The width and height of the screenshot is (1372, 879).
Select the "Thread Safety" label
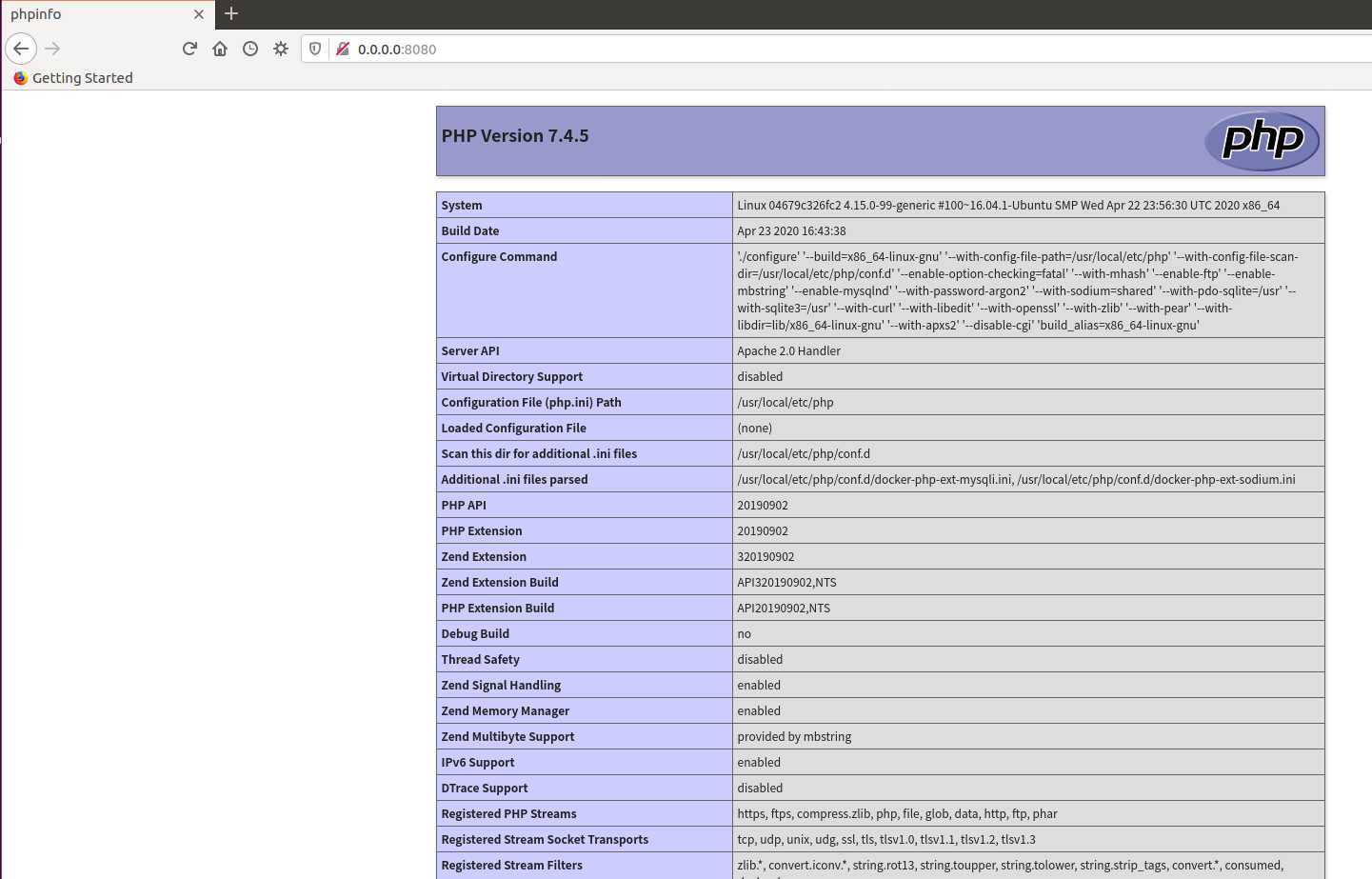click(481, 660)
